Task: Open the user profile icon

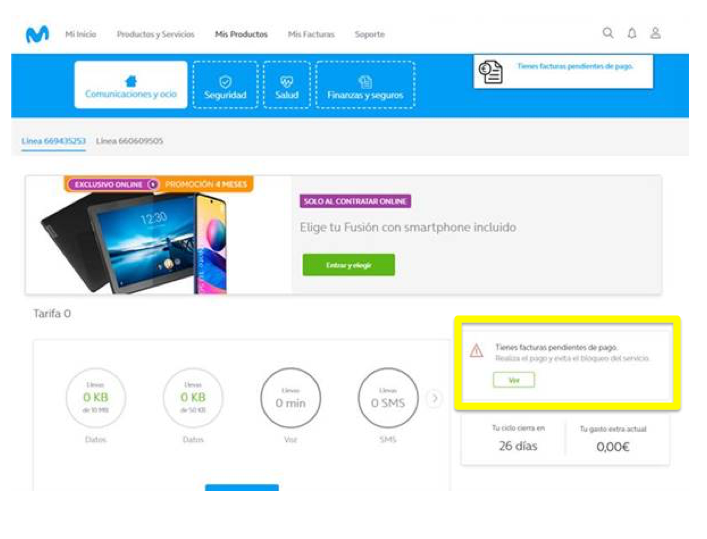Action: click(x=656, y=33)
